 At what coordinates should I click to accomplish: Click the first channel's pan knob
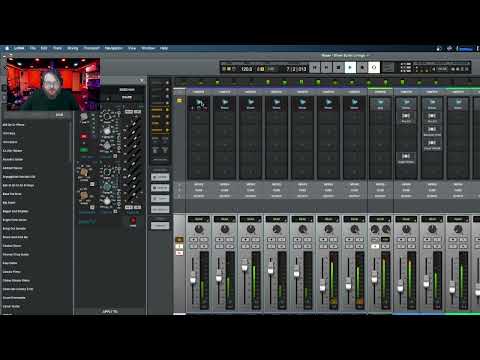pyautogui.click(x=199, y=229)
